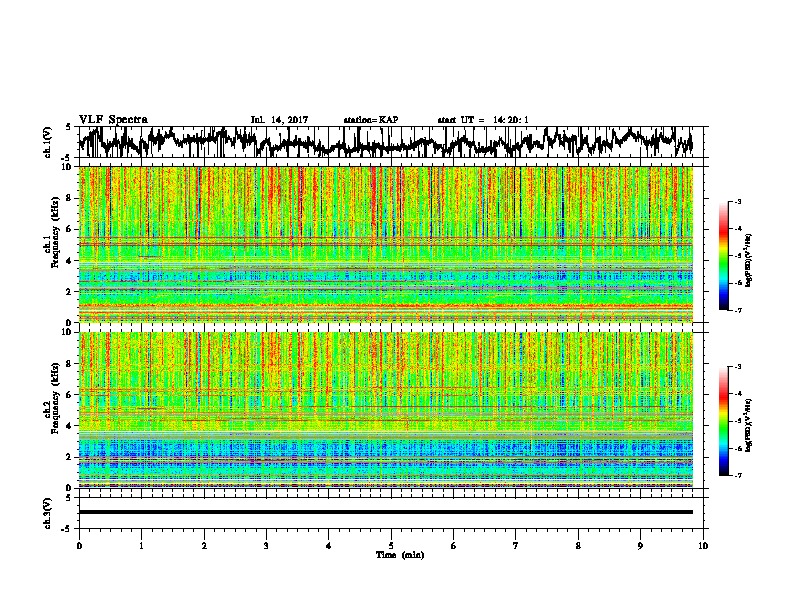Screen dimensions: 792x612
Task: Click the "10" kHz tick of ch.2 spectrogram
Action: tap(69, 332)
